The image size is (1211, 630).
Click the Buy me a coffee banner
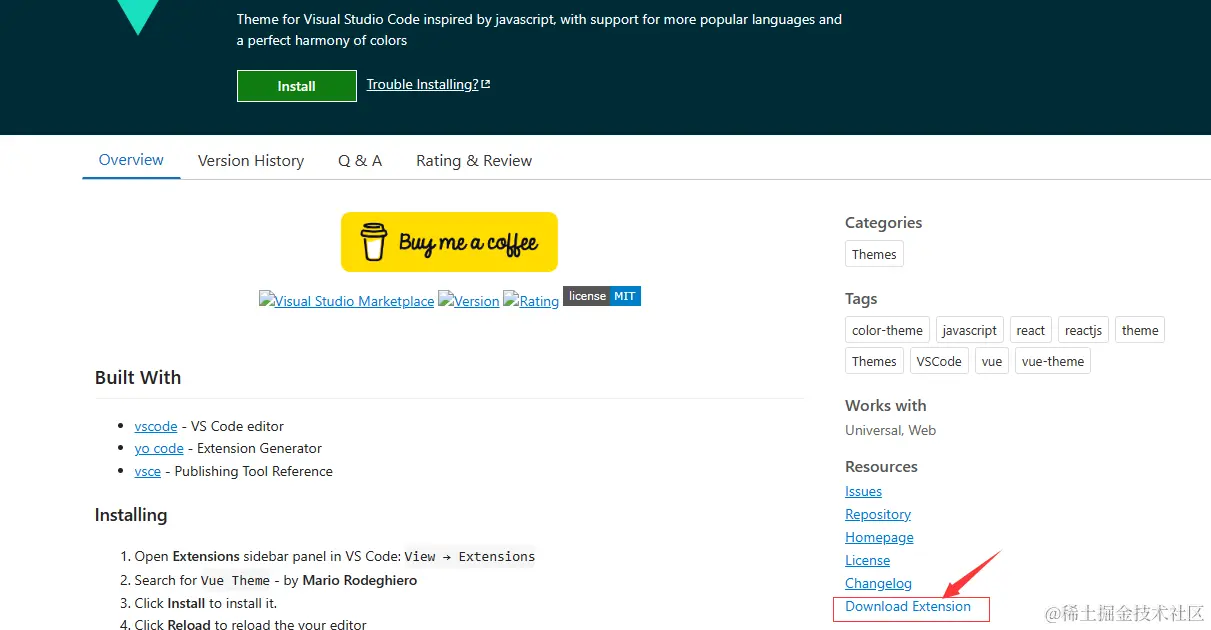449,242
